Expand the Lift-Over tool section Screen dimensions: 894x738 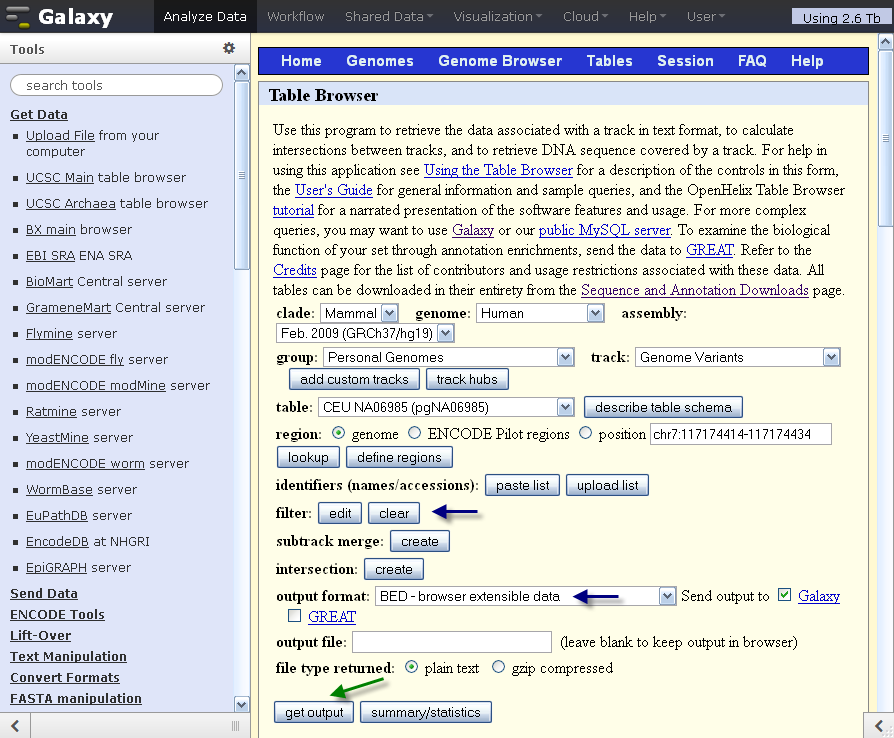tap(40, 635)
